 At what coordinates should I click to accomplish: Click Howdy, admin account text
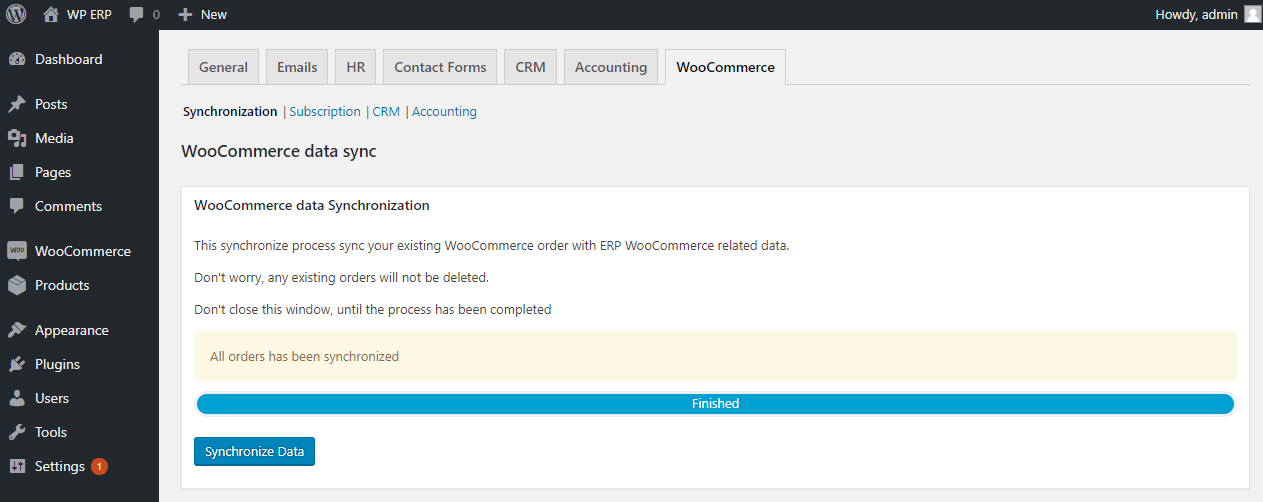point(1196,14)
